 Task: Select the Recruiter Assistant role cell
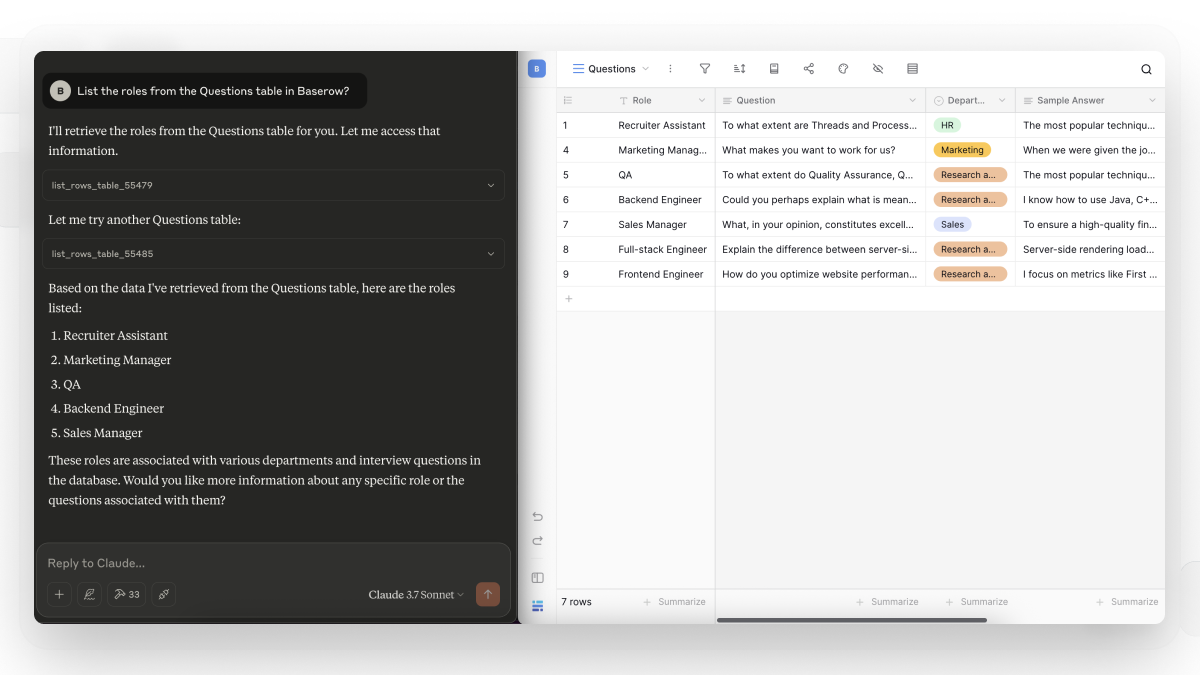[x=662, y=125]
